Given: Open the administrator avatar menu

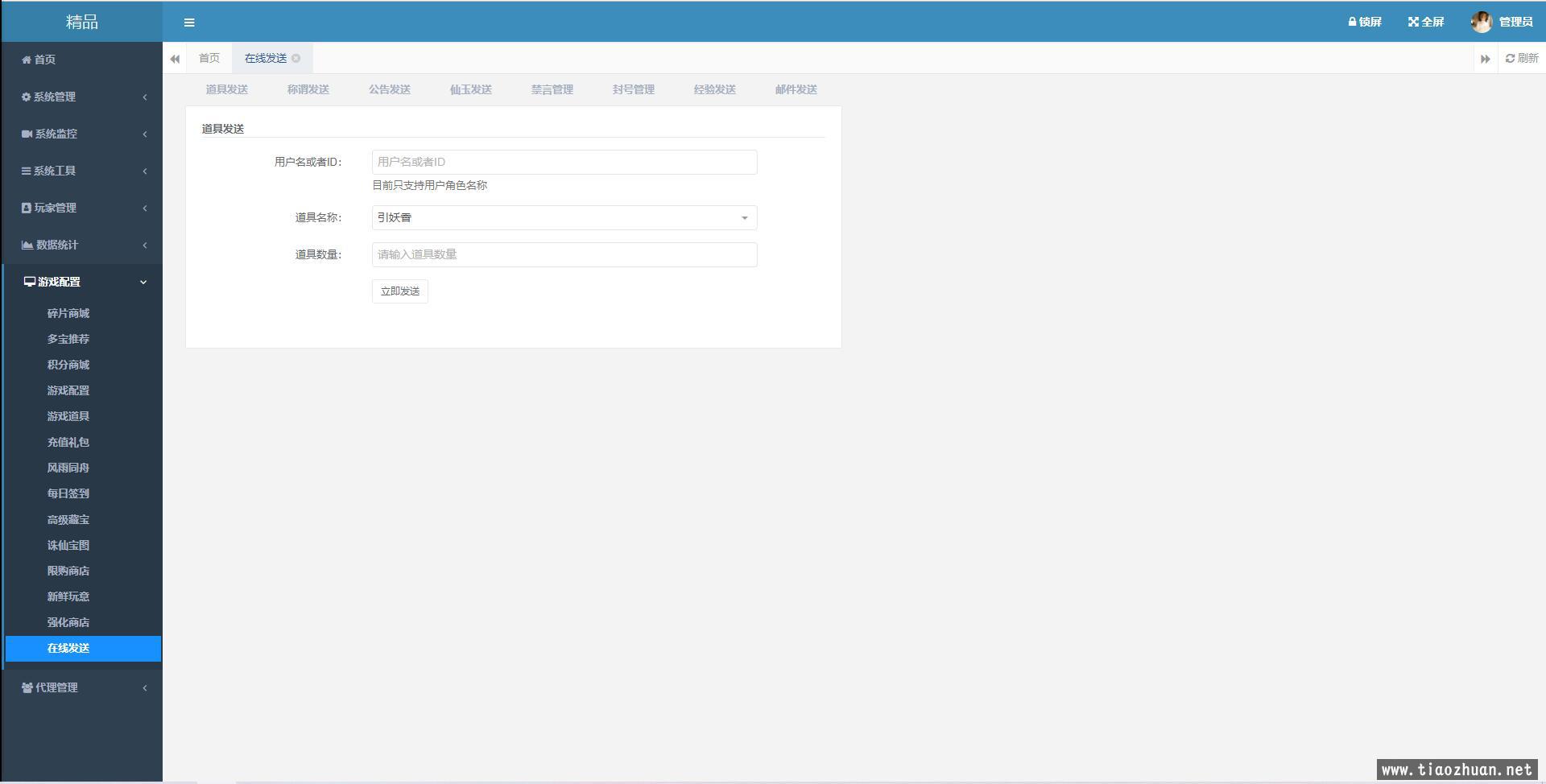Looking at the screenshot, I should [x=1501, y=22].
